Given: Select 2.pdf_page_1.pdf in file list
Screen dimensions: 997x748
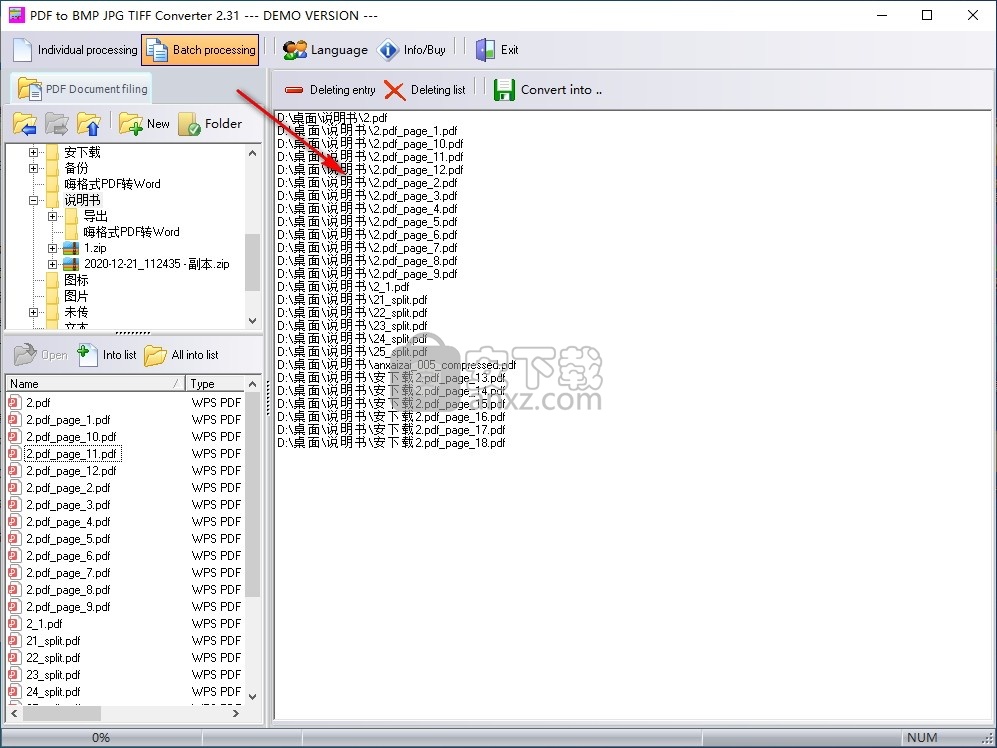Looking at the screenshot, I should 68,420.
